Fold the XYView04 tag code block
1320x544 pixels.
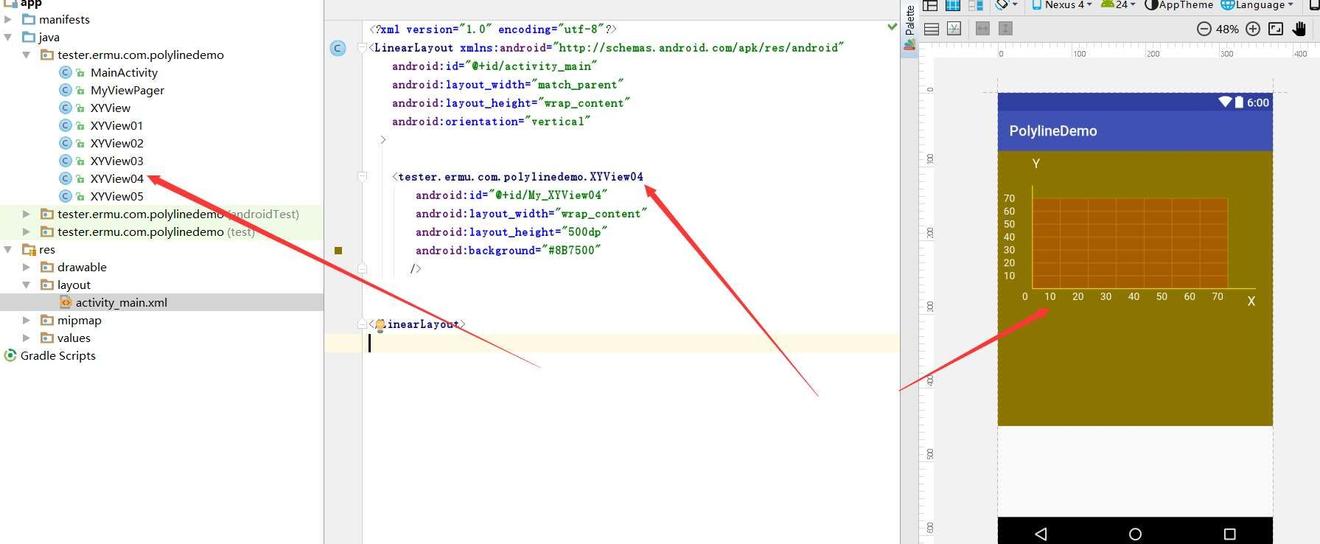pos(362,177)
